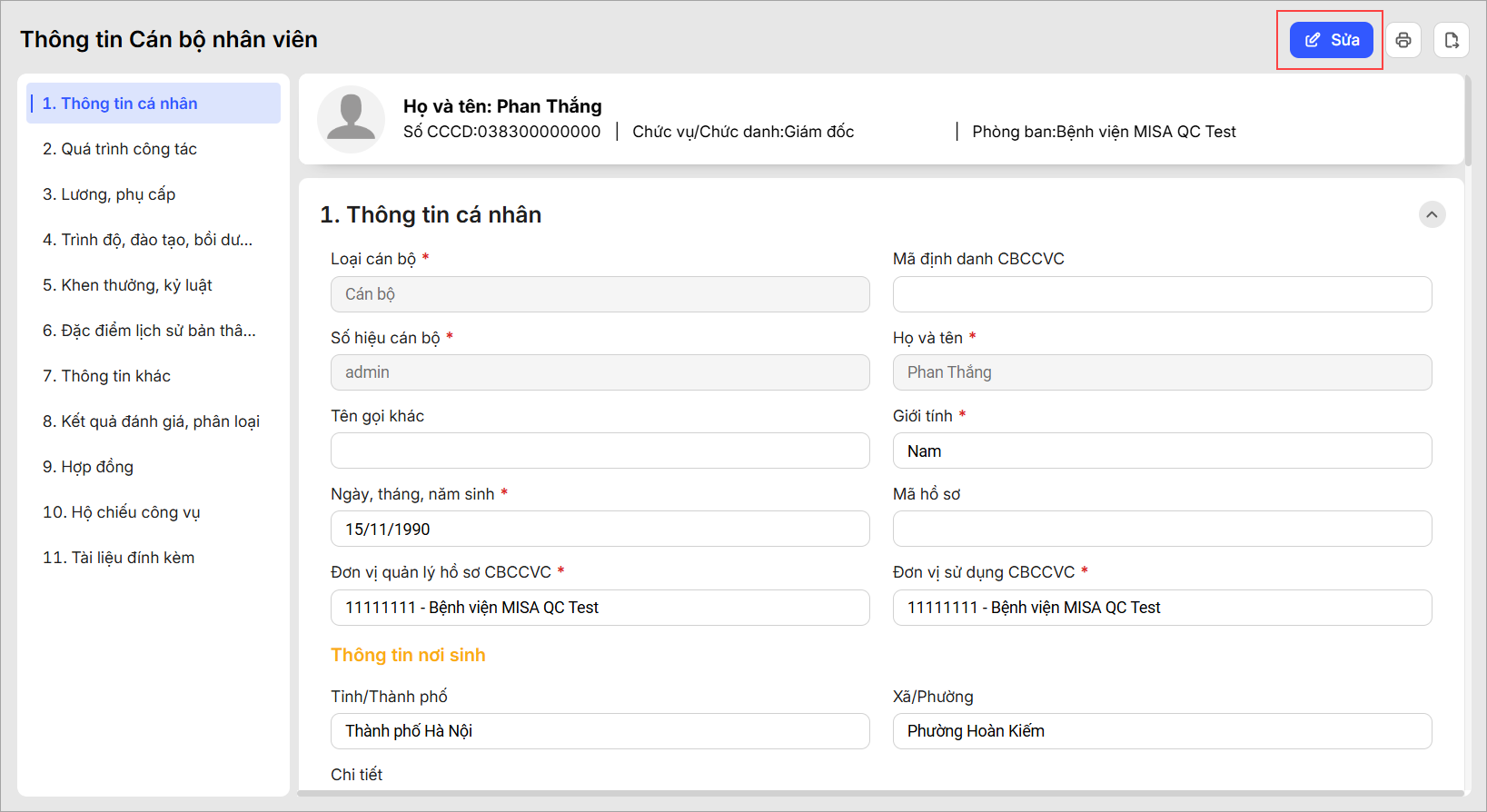Click the horizontal scrollbar at the bottom
This screenshot has width=1487, height=812.
(x=879, y=793)
